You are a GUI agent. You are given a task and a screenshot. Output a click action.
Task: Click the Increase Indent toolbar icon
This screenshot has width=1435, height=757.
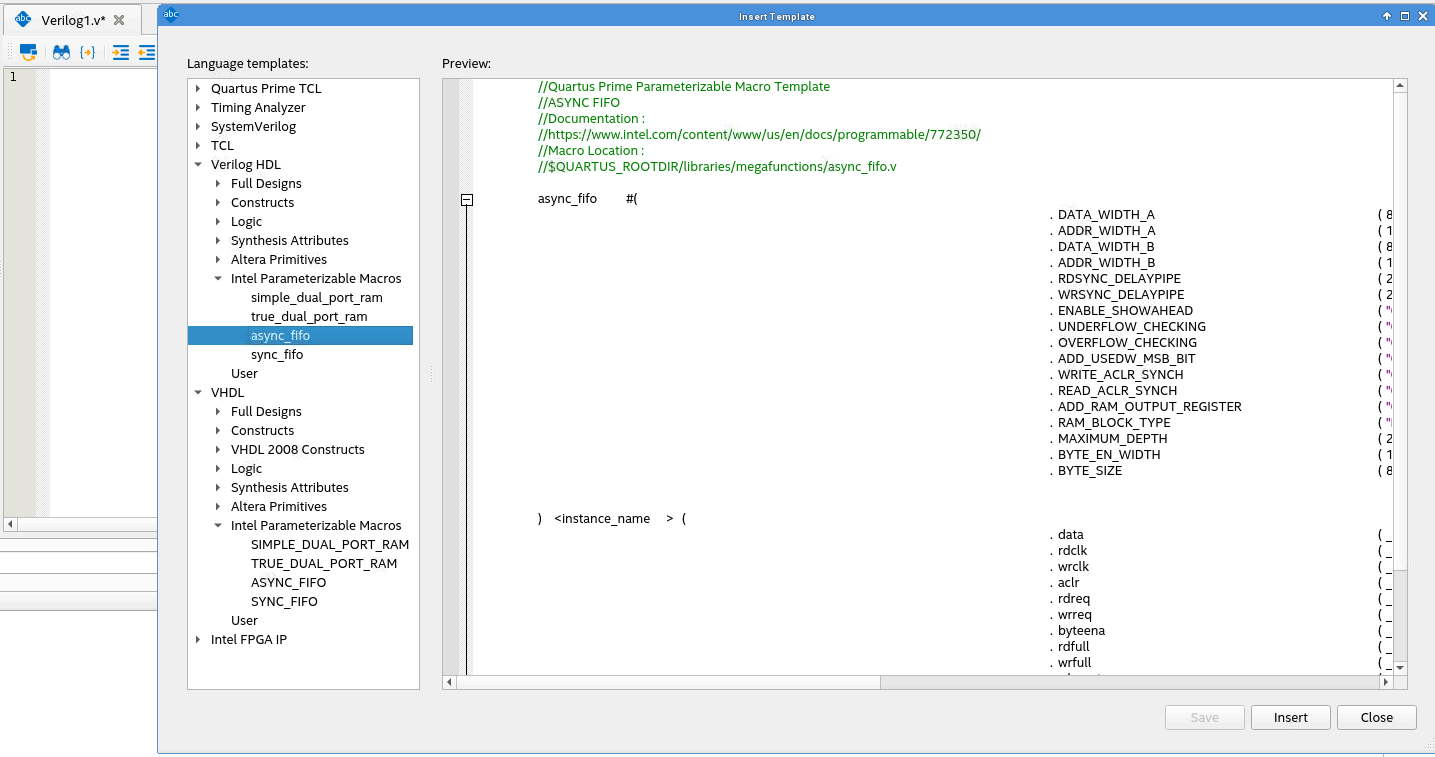[x=121, y=52]
